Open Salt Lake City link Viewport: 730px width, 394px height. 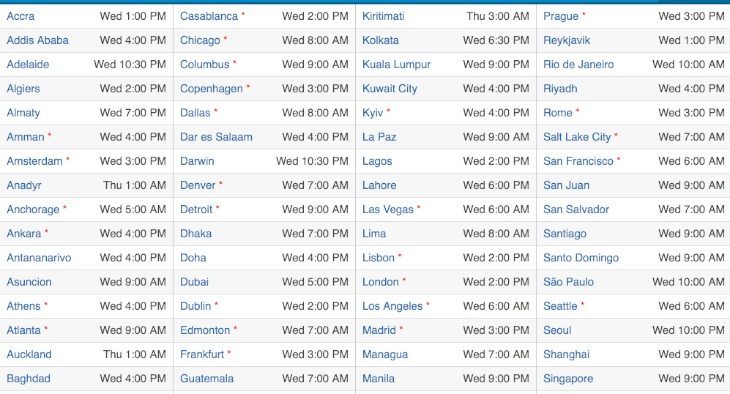coord(577,137)
